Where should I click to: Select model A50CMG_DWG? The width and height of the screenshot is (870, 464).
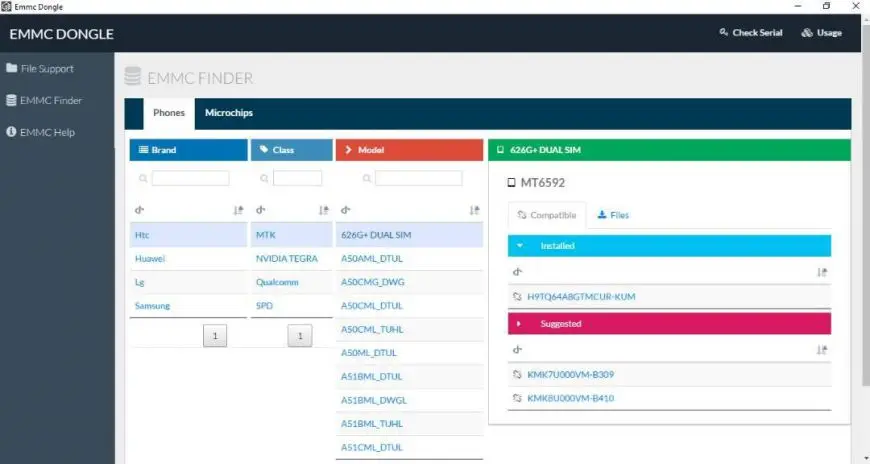pyautogui.click(x=409, y=282)
